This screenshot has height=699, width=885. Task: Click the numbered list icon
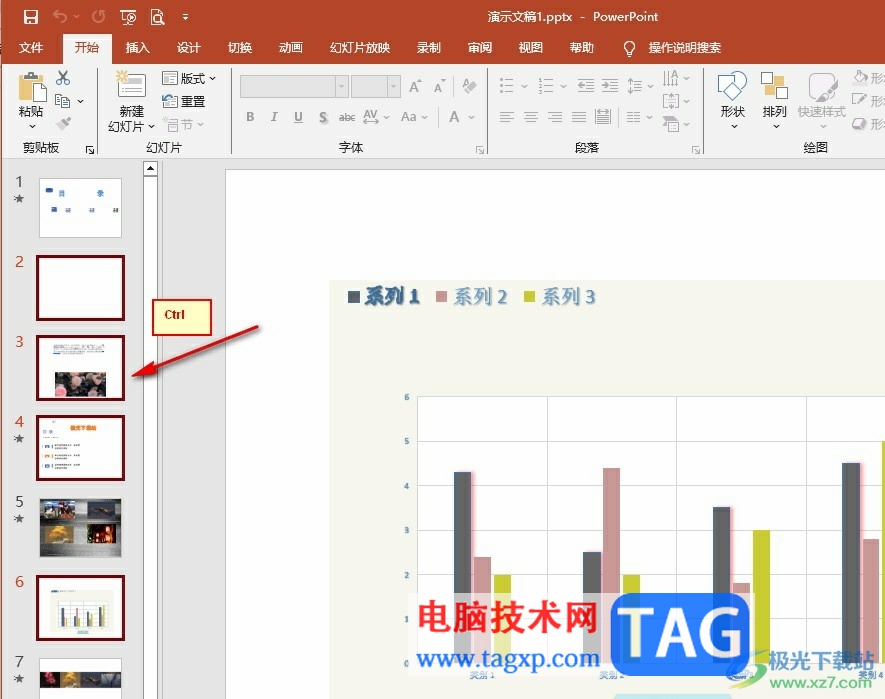[546, 86]
